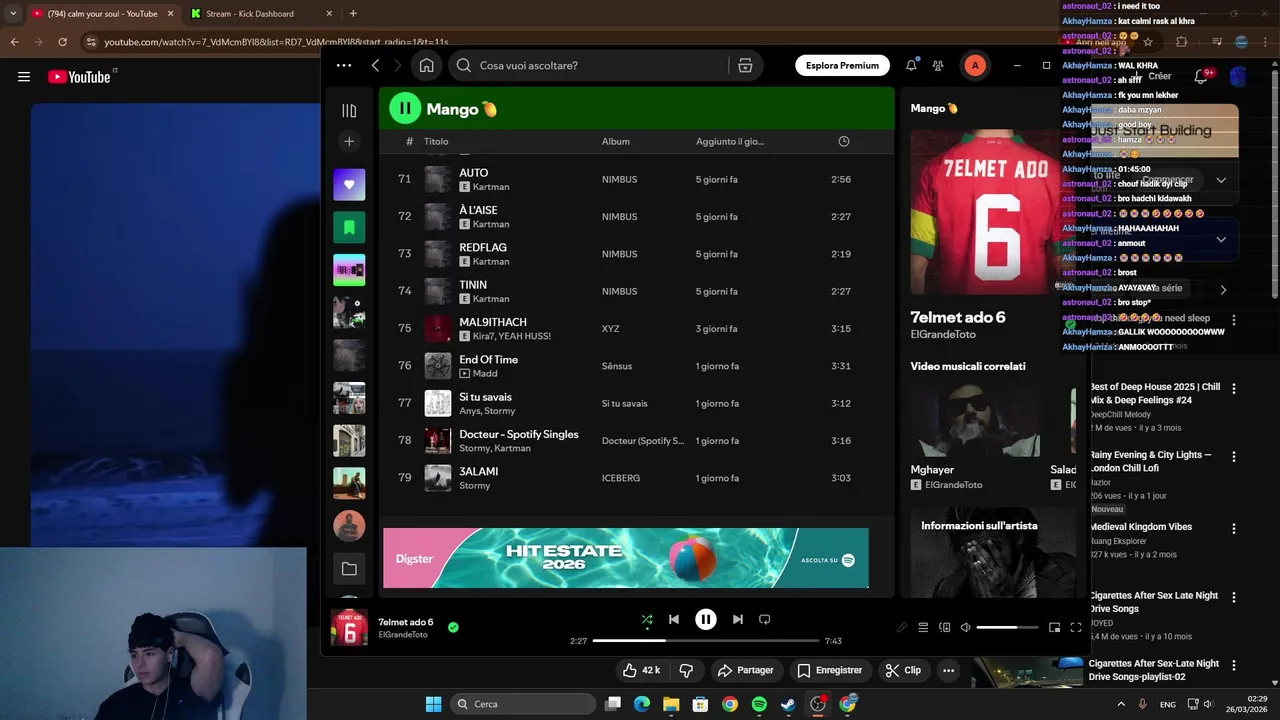The image size is (1280, 720).
Task: Toggle lyrics microphone icon
Action: 902,627
